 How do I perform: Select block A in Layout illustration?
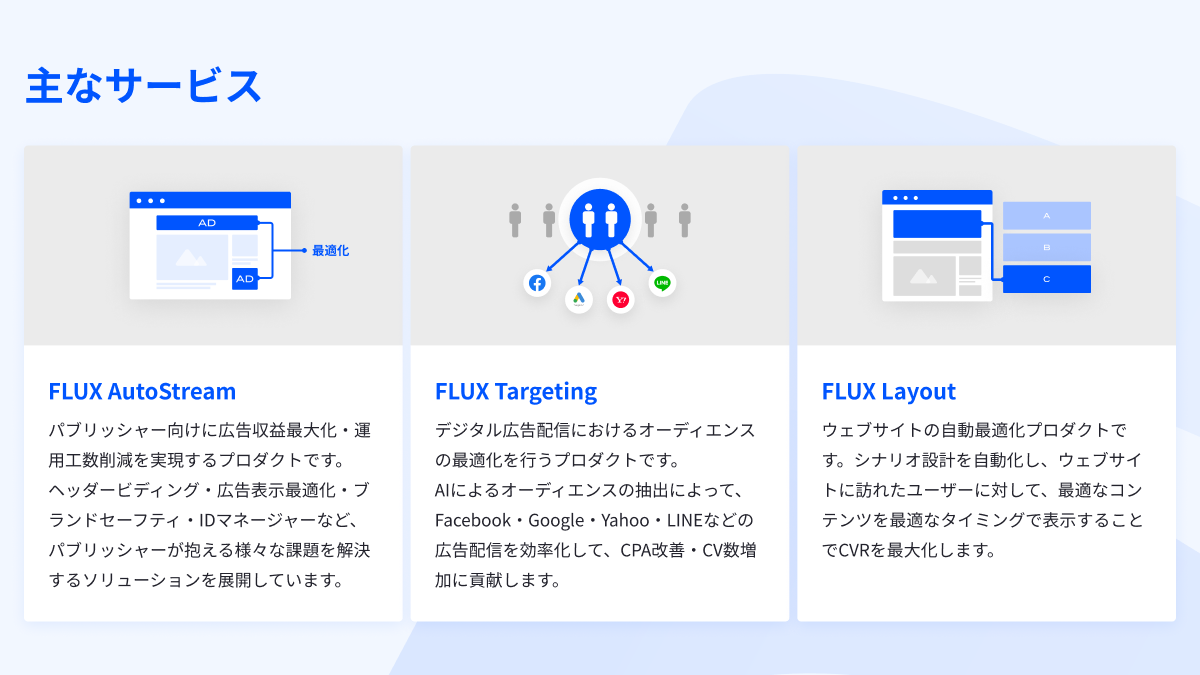click(x=1047, y=216)
